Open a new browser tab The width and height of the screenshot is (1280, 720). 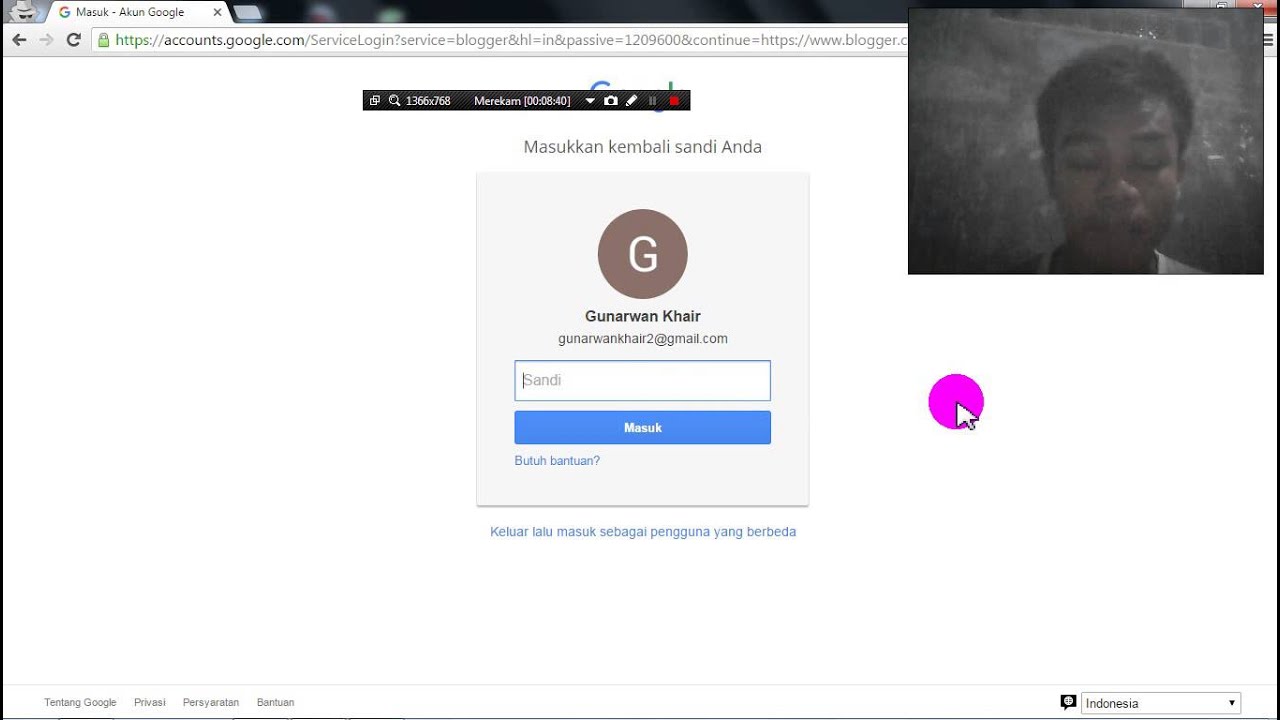(247, 12)
